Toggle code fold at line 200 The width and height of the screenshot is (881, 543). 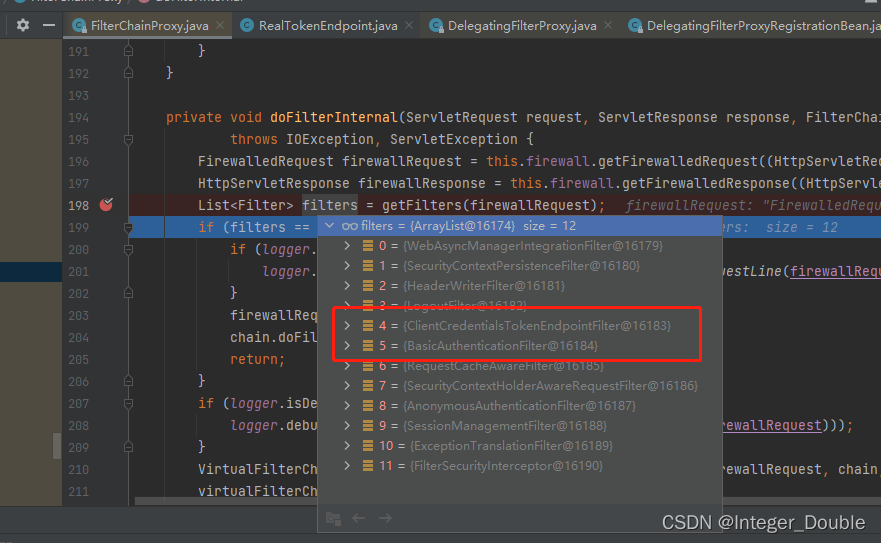(x=128, y=250)
